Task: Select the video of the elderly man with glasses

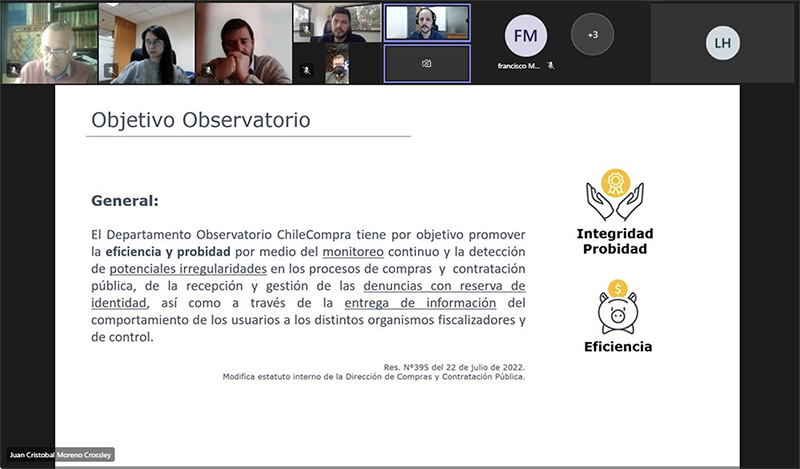Action: pos(49,43)
